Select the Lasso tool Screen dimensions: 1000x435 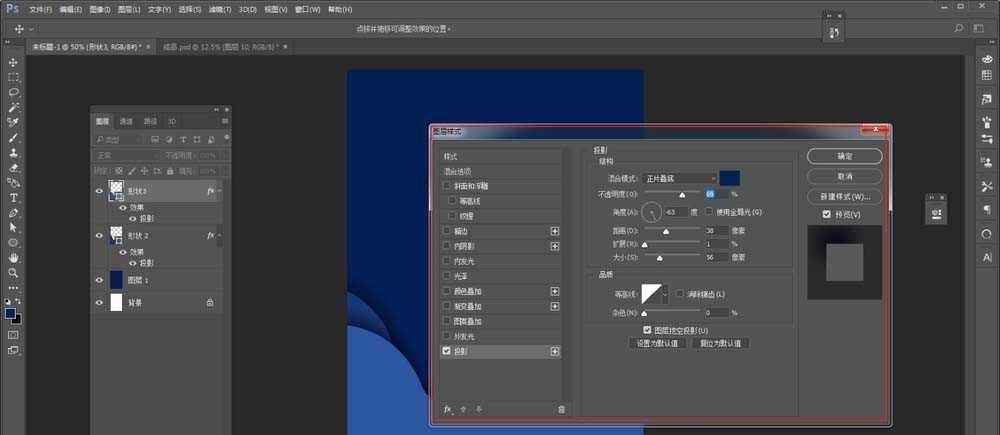pyautogui.click(x=13, y=92)
